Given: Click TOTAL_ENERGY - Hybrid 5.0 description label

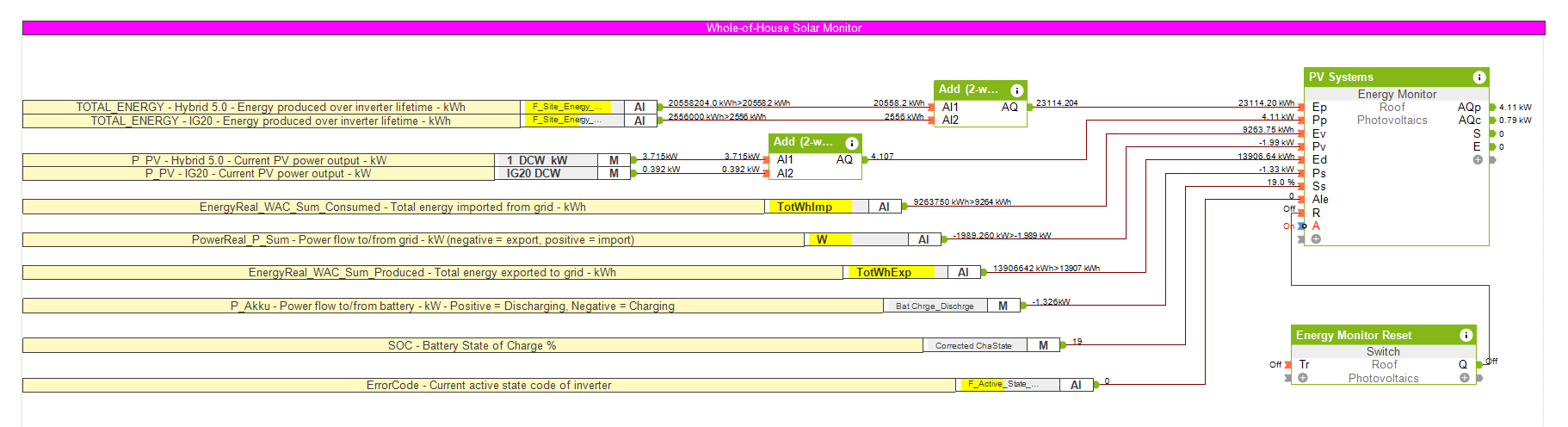Looking at the screenshot, I should (x=271, y=108).
